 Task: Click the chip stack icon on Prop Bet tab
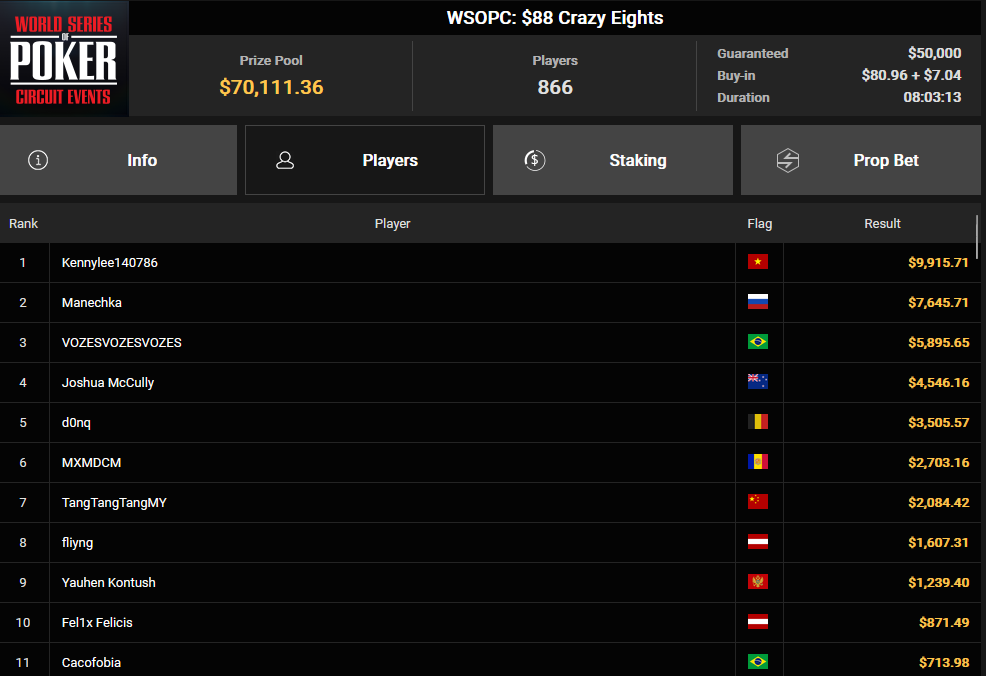(x=789, y=159)
